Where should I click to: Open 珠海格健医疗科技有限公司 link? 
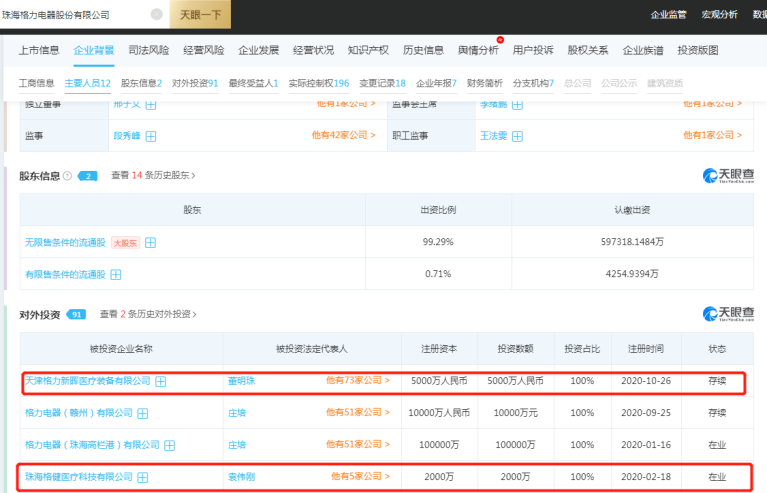click(79, 476)
